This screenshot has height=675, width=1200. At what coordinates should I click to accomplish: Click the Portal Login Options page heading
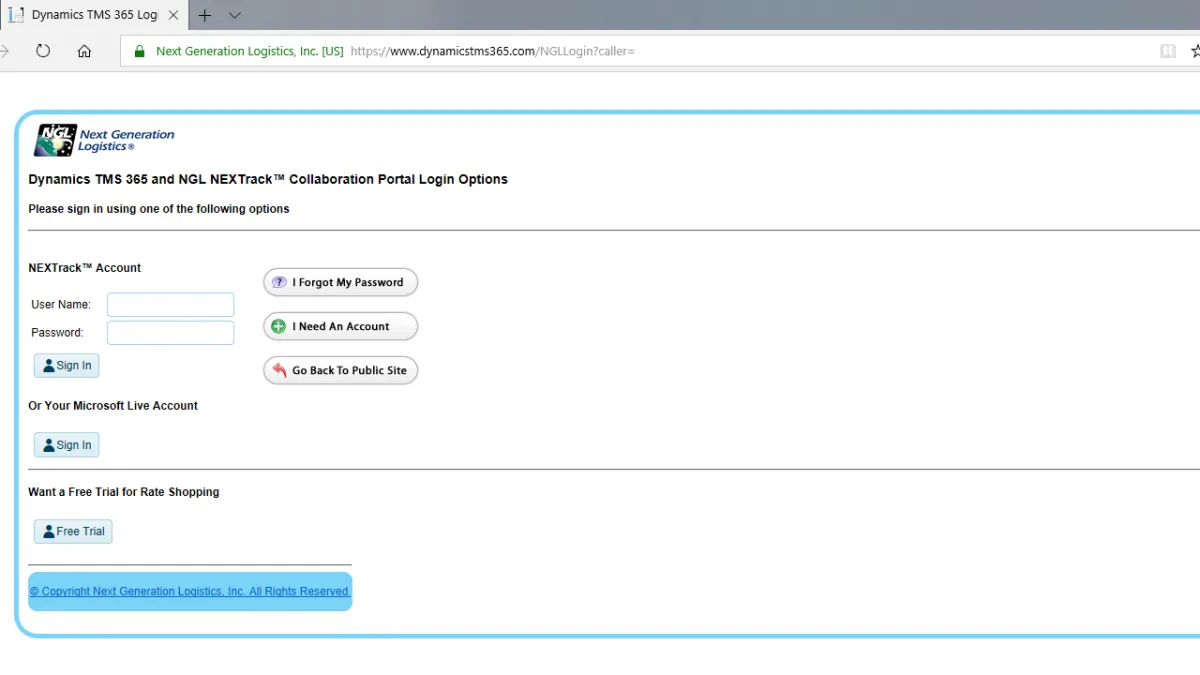pos(268,180)
